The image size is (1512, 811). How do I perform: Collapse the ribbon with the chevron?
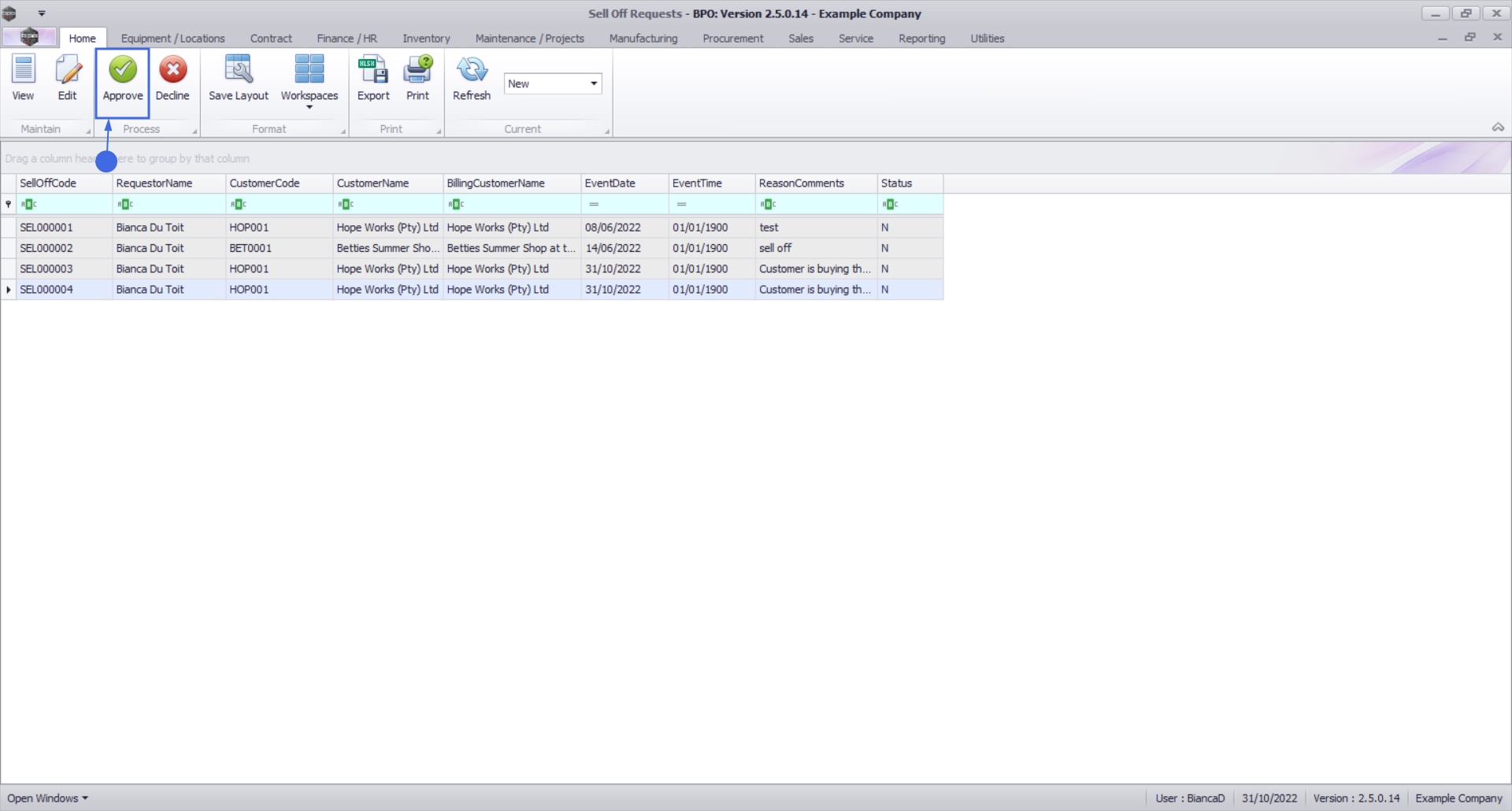1498,128
